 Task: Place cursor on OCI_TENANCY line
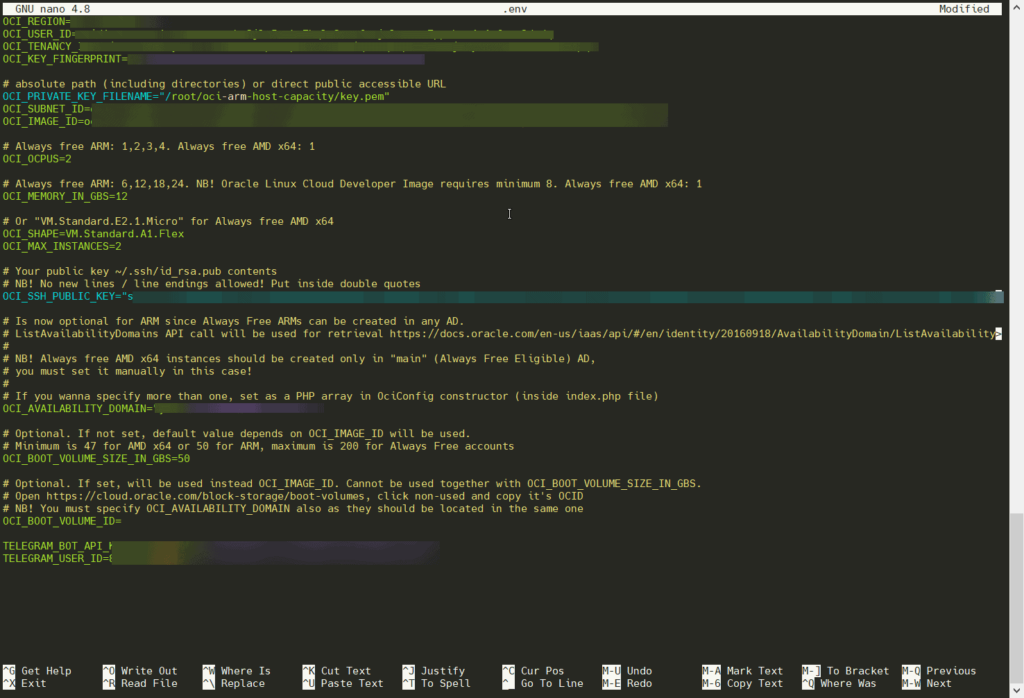[300, 46]
